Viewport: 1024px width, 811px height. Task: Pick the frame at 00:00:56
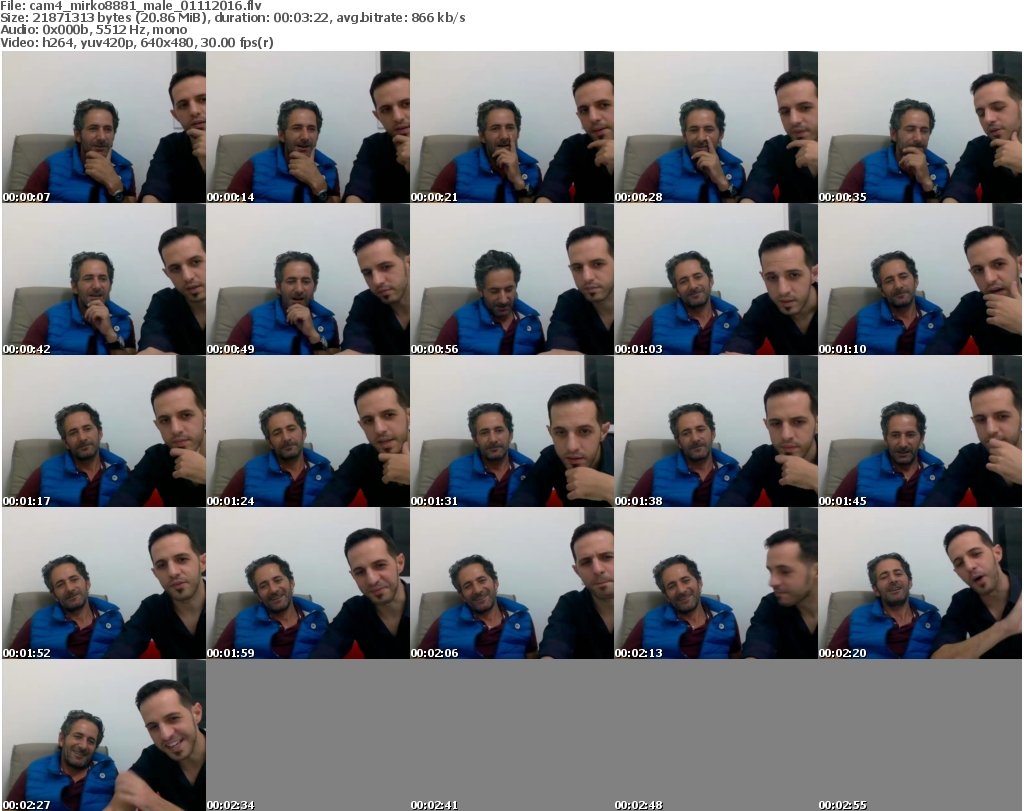[512, 279]
